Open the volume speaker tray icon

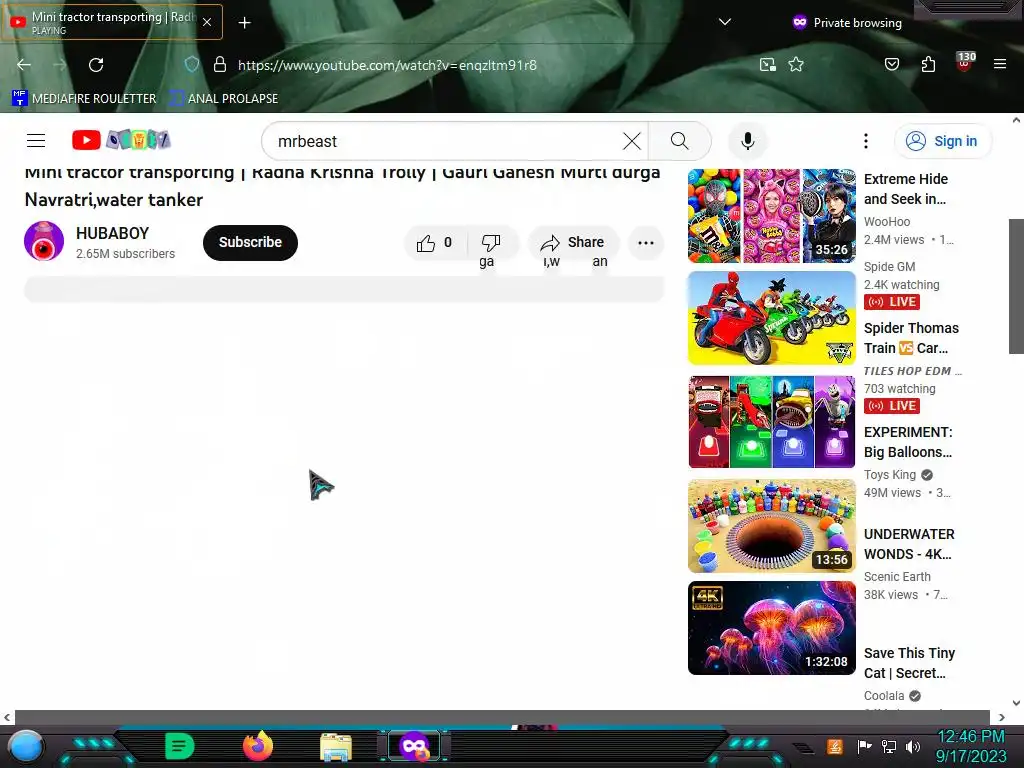[x=913, y=746]
